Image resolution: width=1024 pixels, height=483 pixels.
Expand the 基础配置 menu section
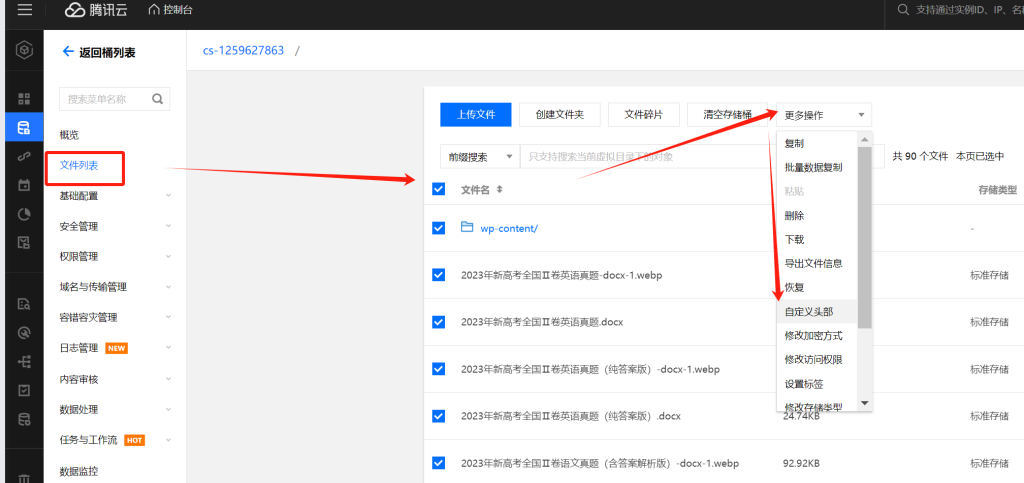168,195
